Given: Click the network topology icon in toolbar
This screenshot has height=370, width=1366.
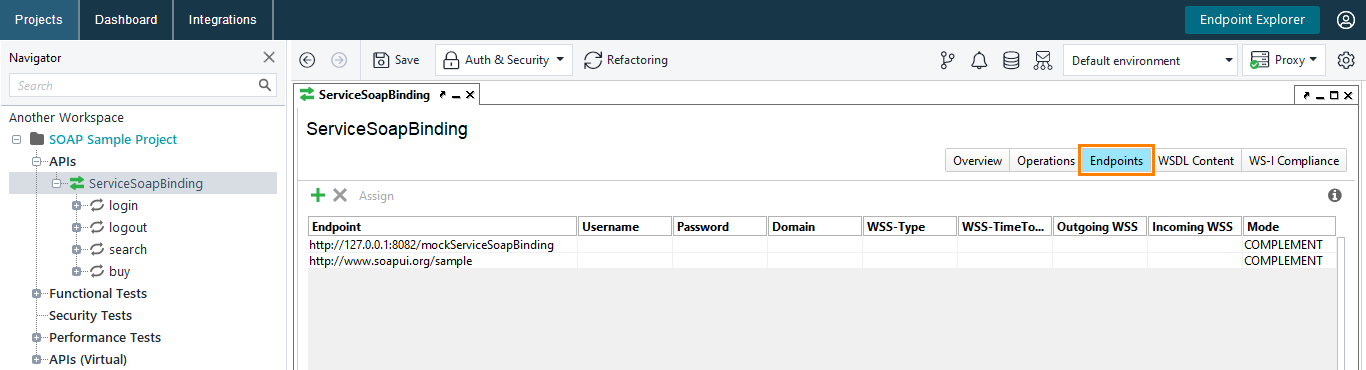Looking at the screenshot, I should [x=1043, y=60].
